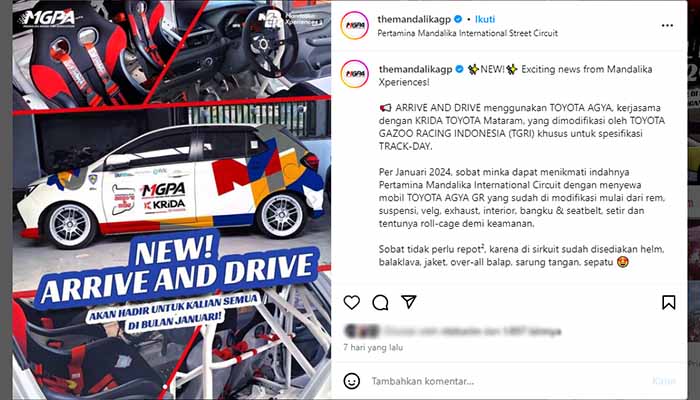
Task: Open themandalikagp username in the caption
Action: click(x=416, y=69)
